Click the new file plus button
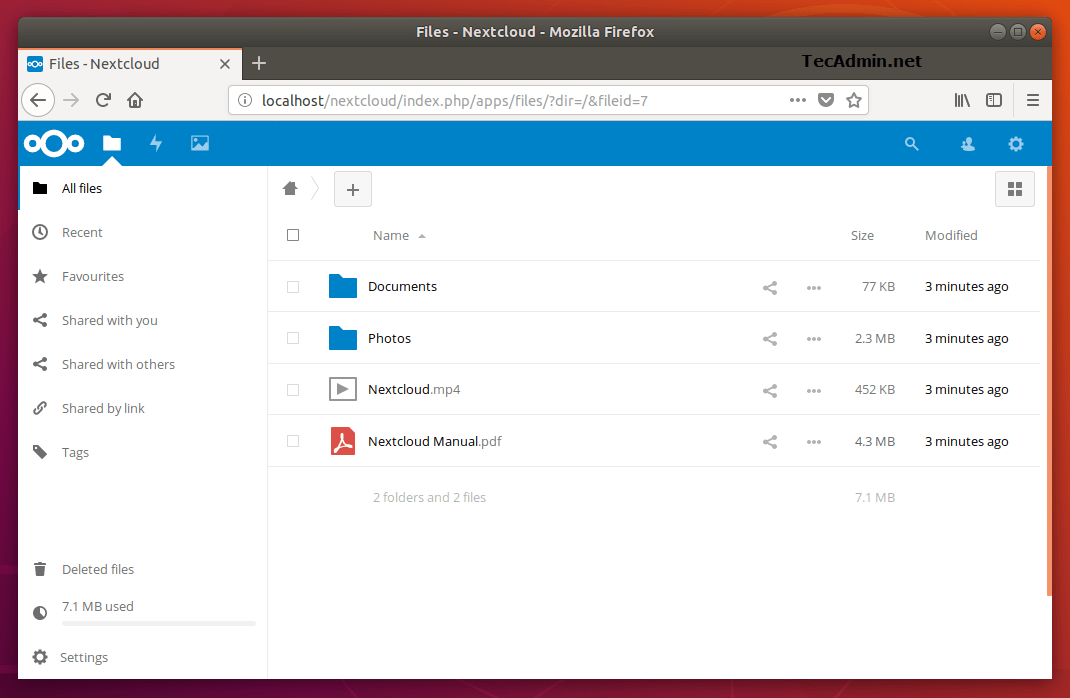 [x=353, y=189]
